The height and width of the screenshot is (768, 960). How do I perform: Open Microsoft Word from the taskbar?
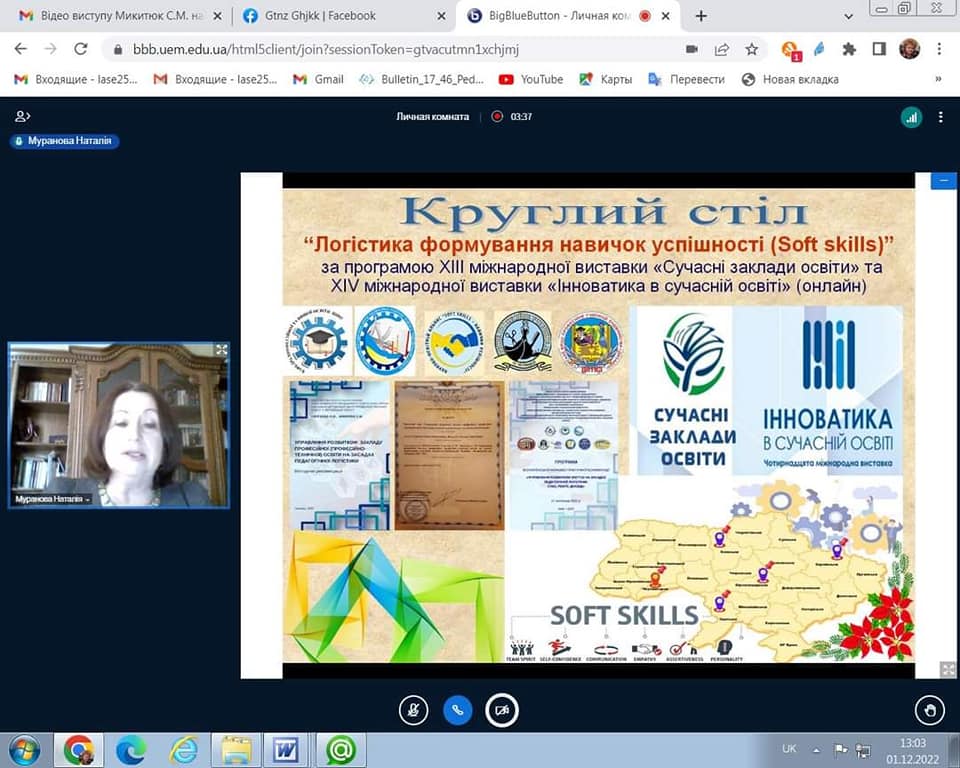[x=285, y=749]
